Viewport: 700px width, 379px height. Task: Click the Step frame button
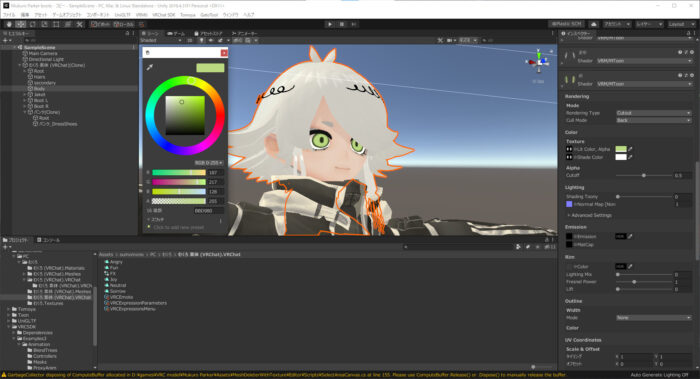pyautogui.click(x=354, y=24)
